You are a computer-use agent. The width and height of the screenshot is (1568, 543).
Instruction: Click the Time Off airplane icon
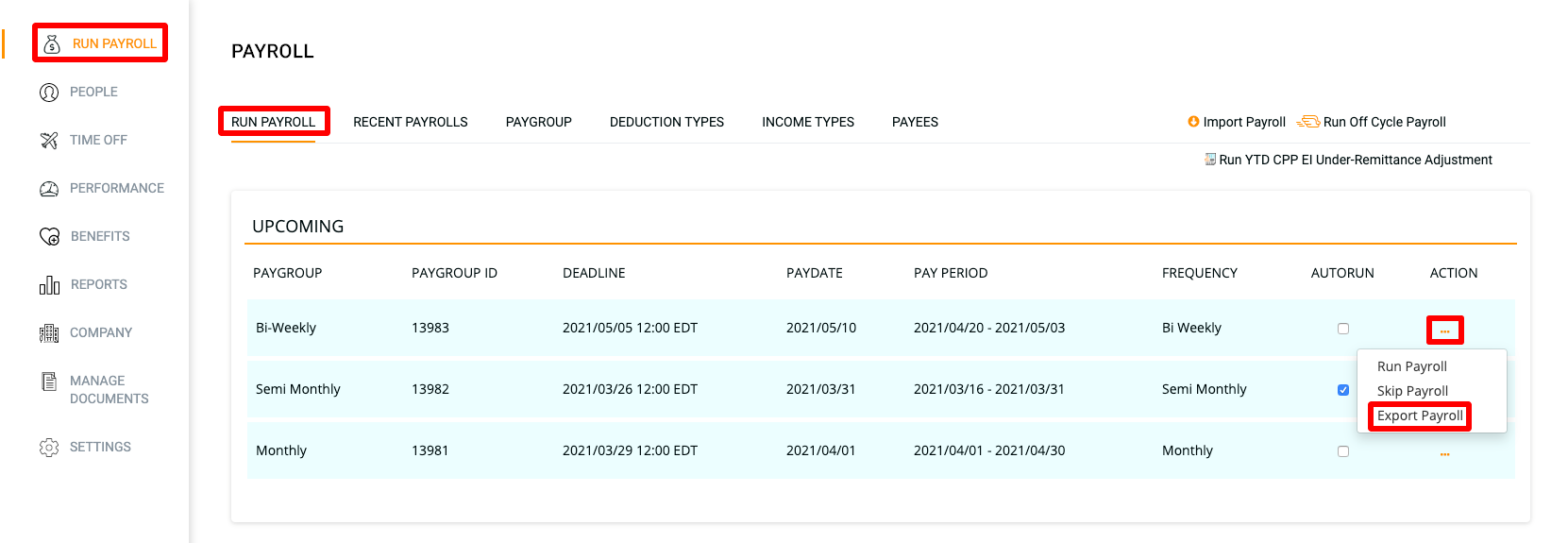pos(49,140)
